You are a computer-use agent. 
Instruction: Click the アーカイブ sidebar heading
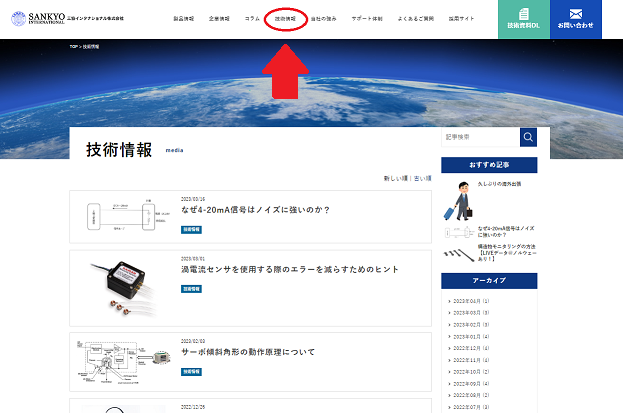pos(489,281)
